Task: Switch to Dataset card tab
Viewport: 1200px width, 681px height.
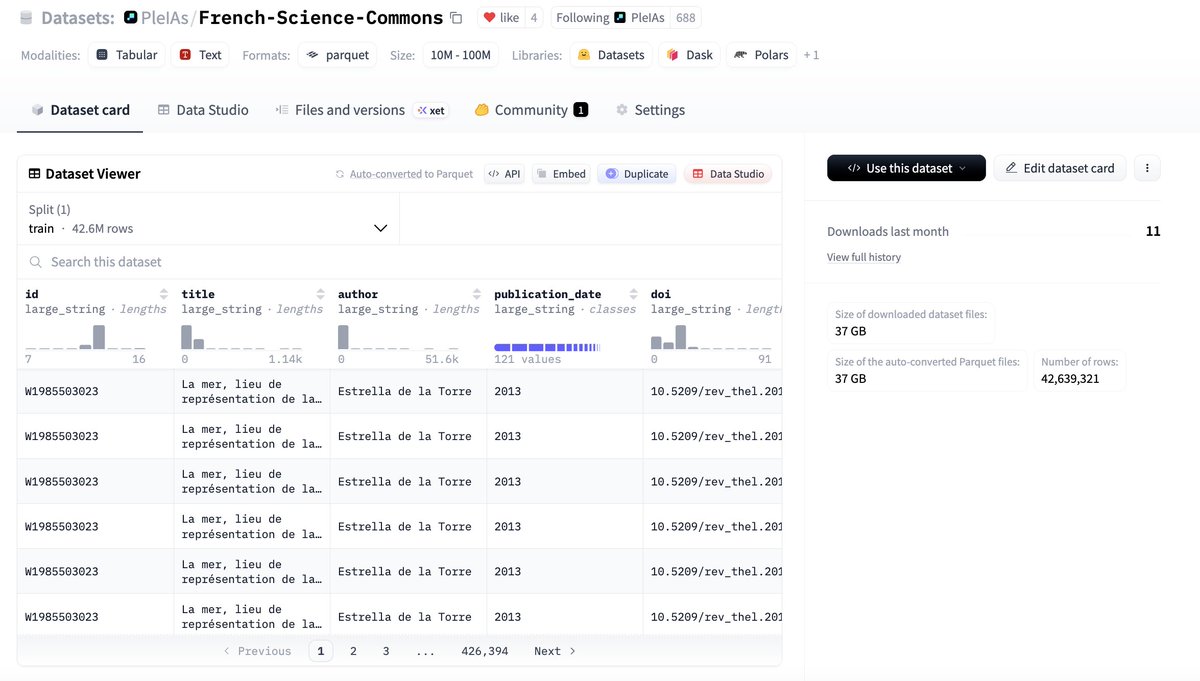Action: tap(80, 110)
